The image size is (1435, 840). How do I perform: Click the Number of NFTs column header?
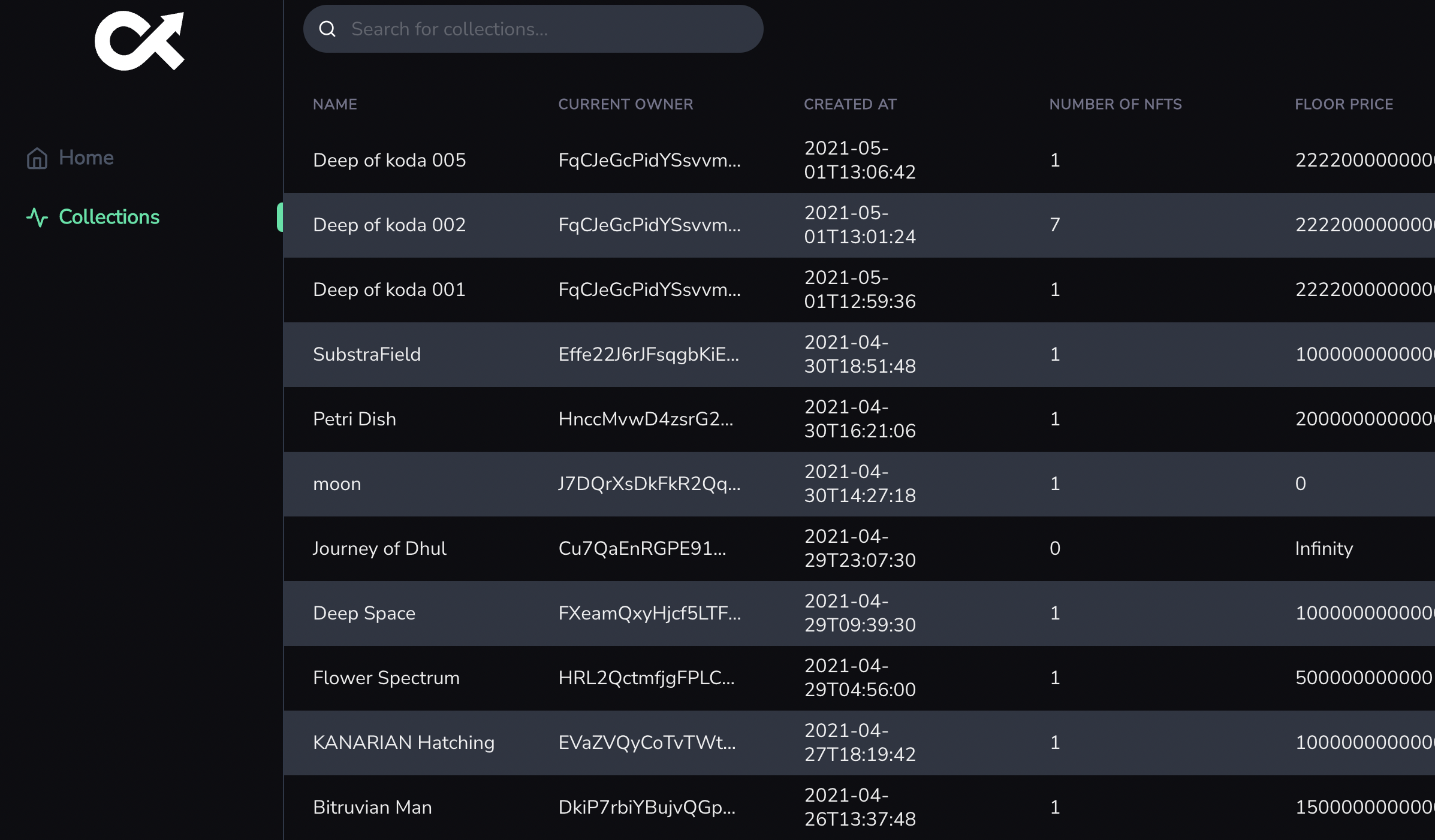pyautogui.click(x=1115, y=104)
